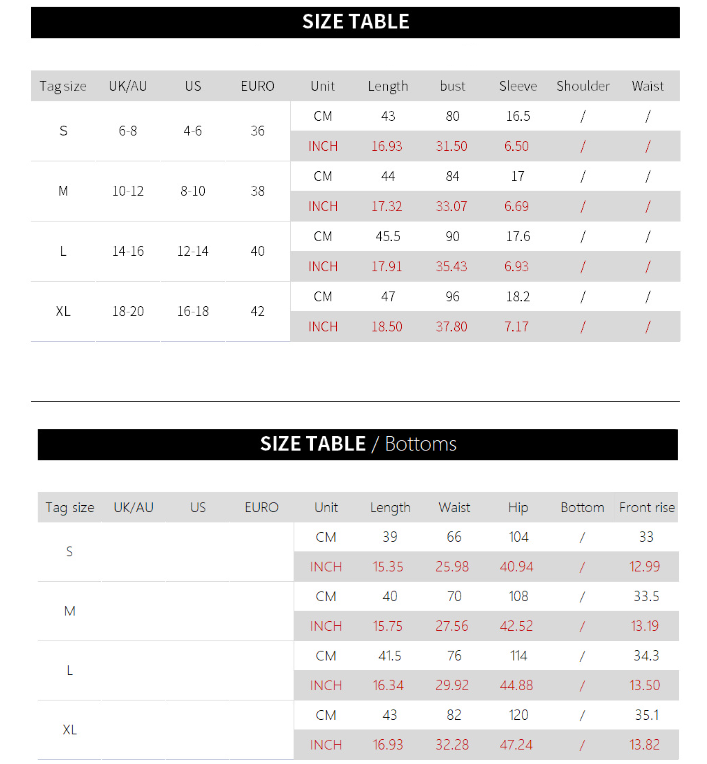The image size is (707, 764).
Task: Click the Hip column header
Action: tap(518, 507)
